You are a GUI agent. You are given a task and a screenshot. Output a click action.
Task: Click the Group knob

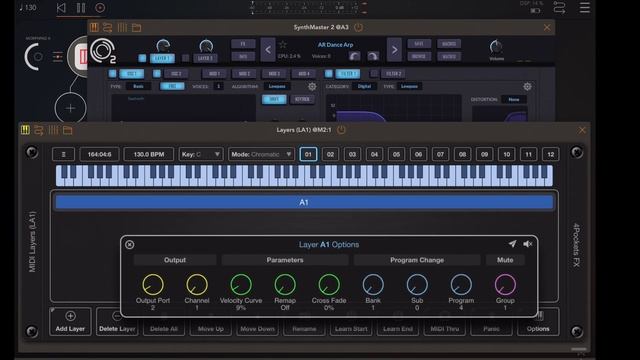(x=505, y=284)
